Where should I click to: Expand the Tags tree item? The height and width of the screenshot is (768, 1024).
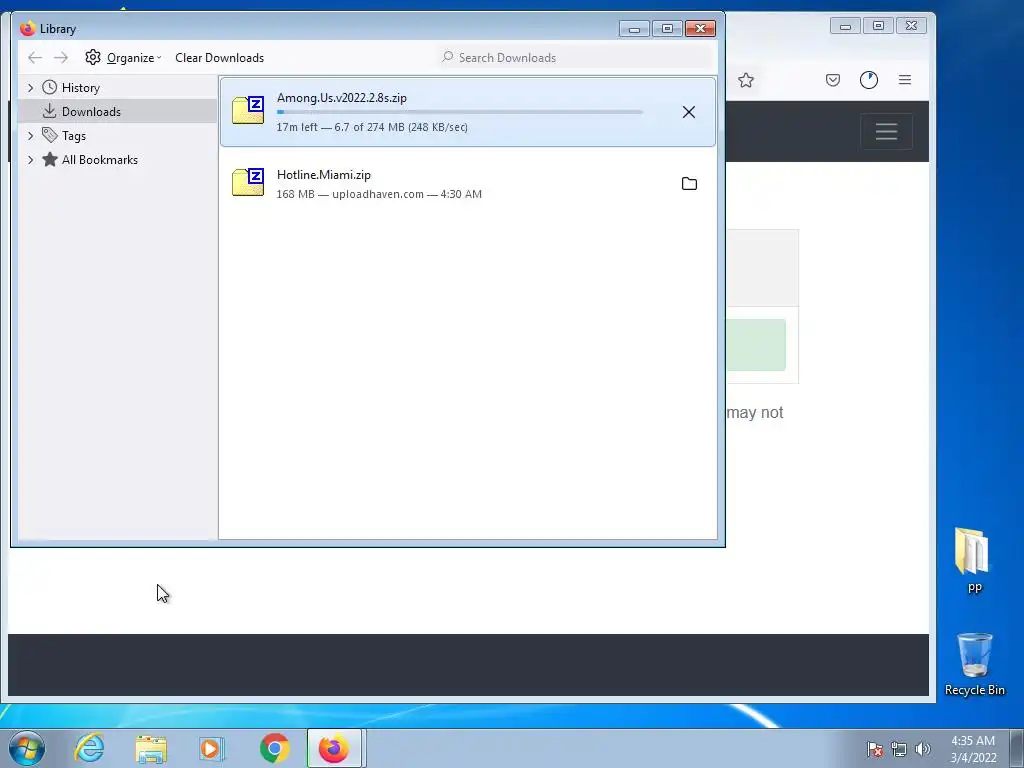[30, 136]
